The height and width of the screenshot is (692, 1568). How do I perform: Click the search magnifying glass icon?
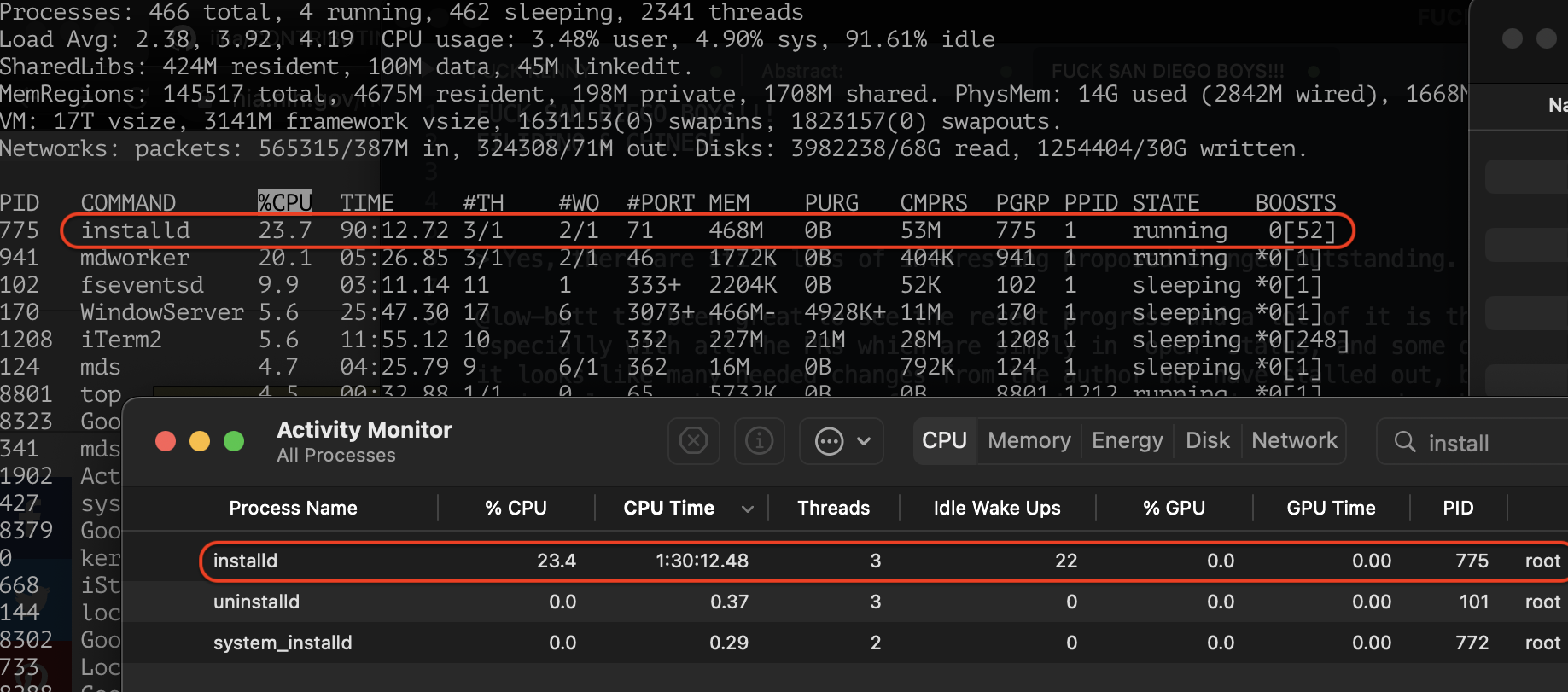1404,442
